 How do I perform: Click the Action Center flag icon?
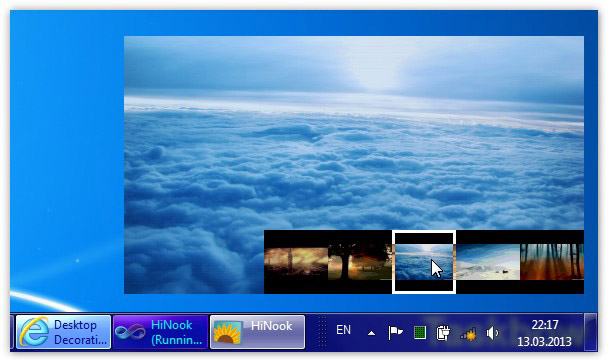coord(395,333)
